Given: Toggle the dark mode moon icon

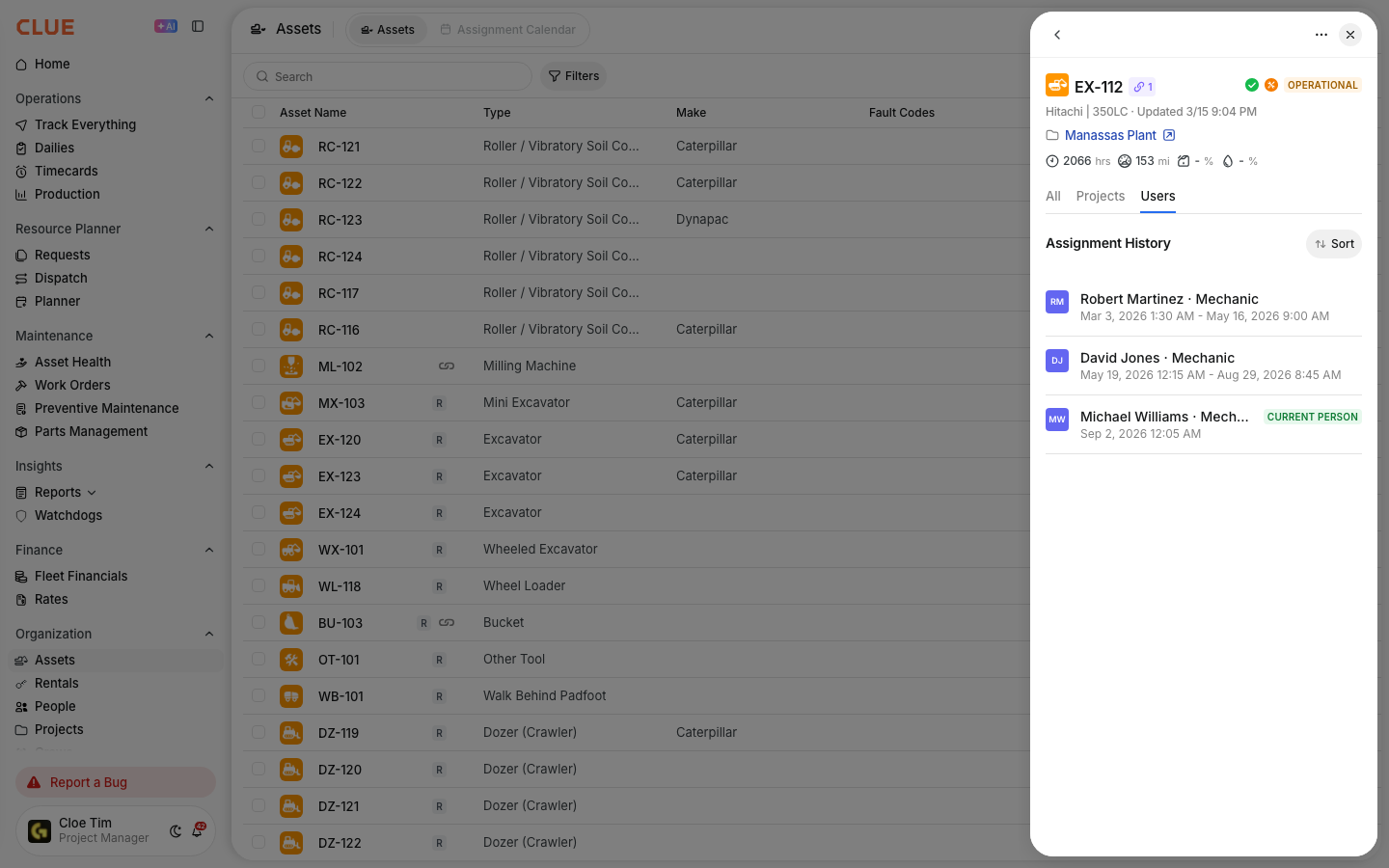Looking at the screenshot, I should click(x=176, y=830).
